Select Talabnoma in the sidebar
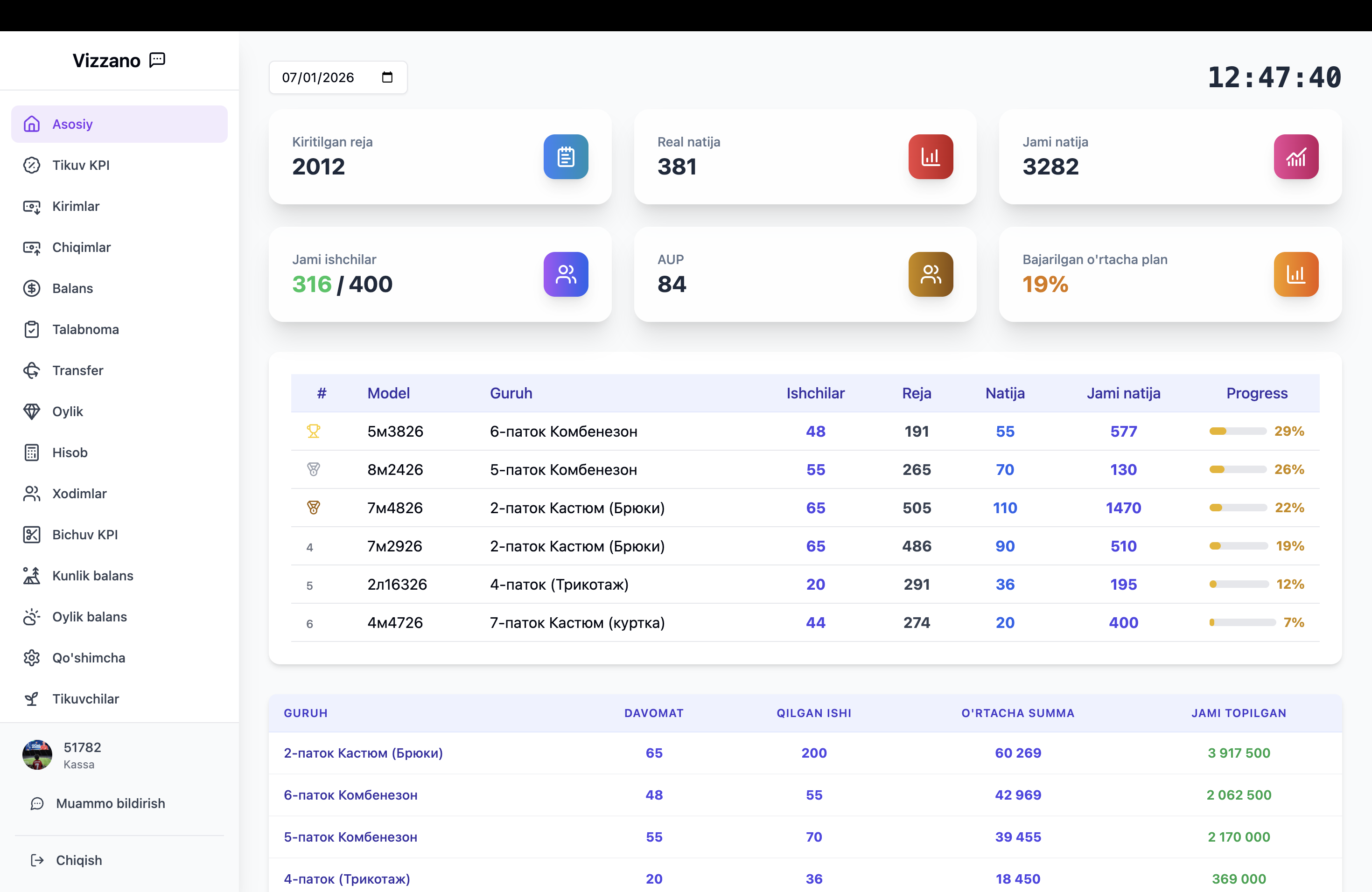The width and height of the screenshot is (1372, 892). (x=85, y=330)
